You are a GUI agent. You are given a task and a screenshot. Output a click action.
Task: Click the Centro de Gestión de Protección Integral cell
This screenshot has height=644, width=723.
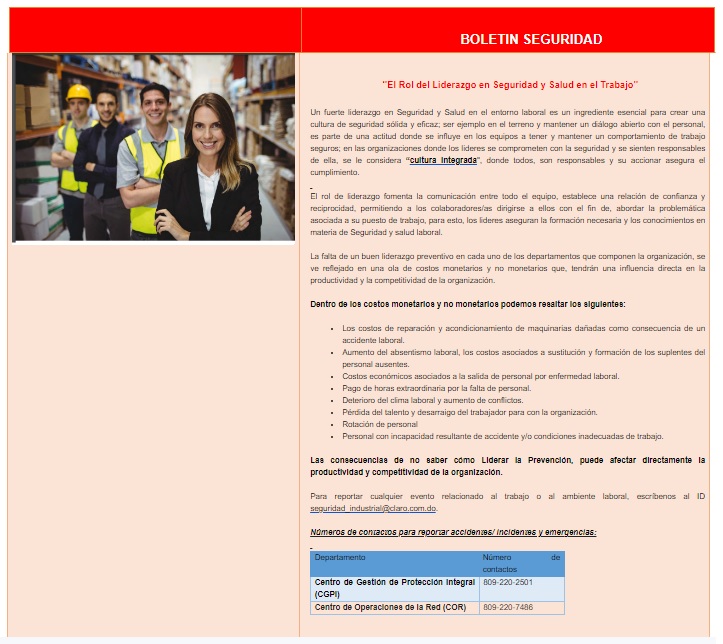(394, 588)
